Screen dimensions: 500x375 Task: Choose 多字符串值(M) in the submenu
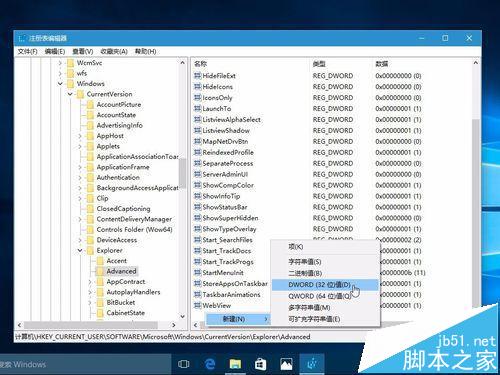(325, 307)
